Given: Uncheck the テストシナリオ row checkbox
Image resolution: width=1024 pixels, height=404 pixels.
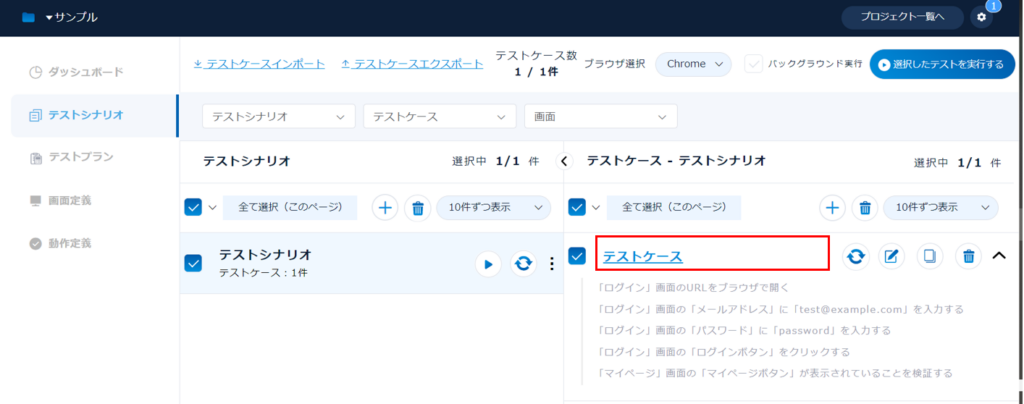Looking at the screenshot, I should pyautogui.click(x=194, y=263).
